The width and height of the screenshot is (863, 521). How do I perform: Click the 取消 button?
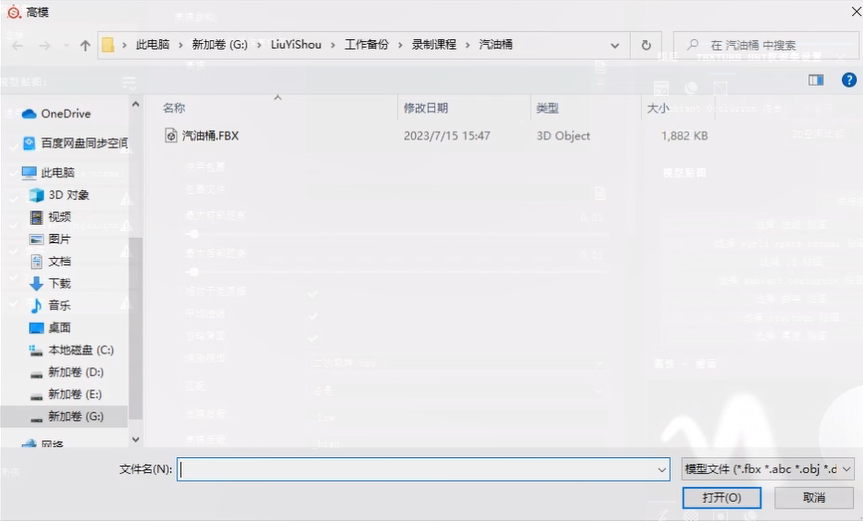coord(813,497)
